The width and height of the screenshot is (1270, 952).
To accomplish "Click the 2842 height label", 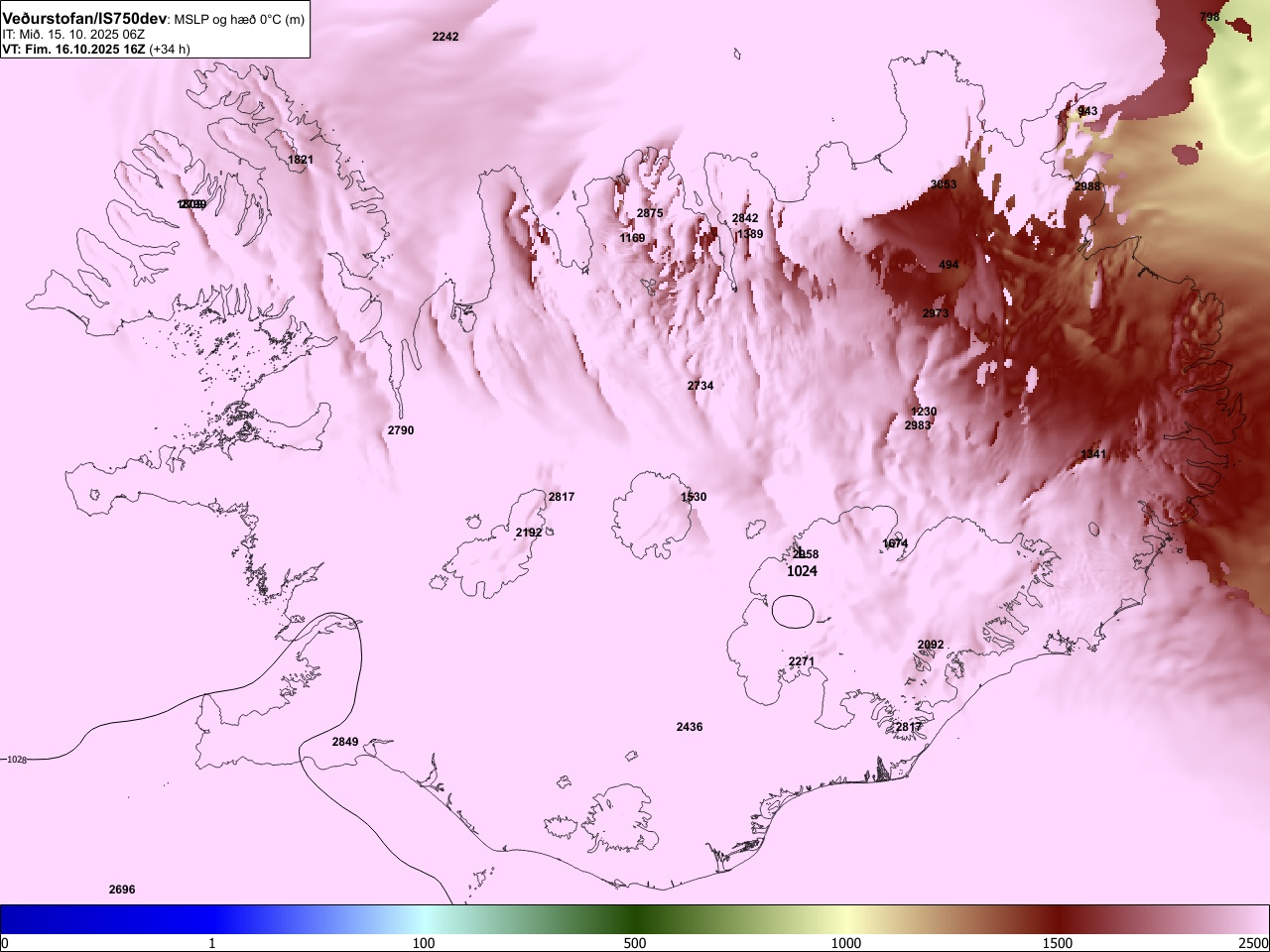I will point(745,219).
